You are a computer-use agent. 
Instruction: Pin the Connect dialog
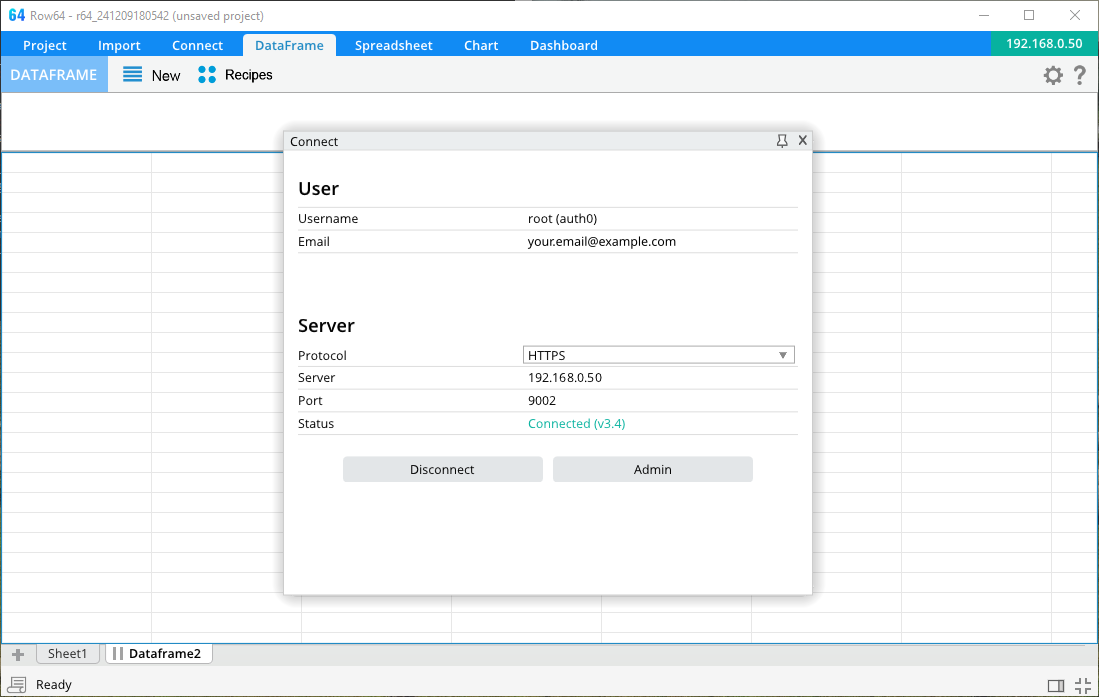coord(782,141)
